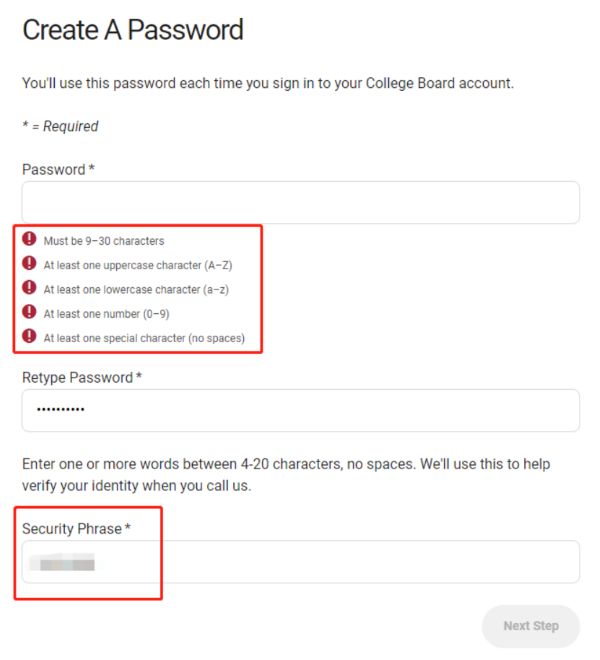Click the error icon beside uppercase character rule
600x660 pixels.
(x=29, y=264)
